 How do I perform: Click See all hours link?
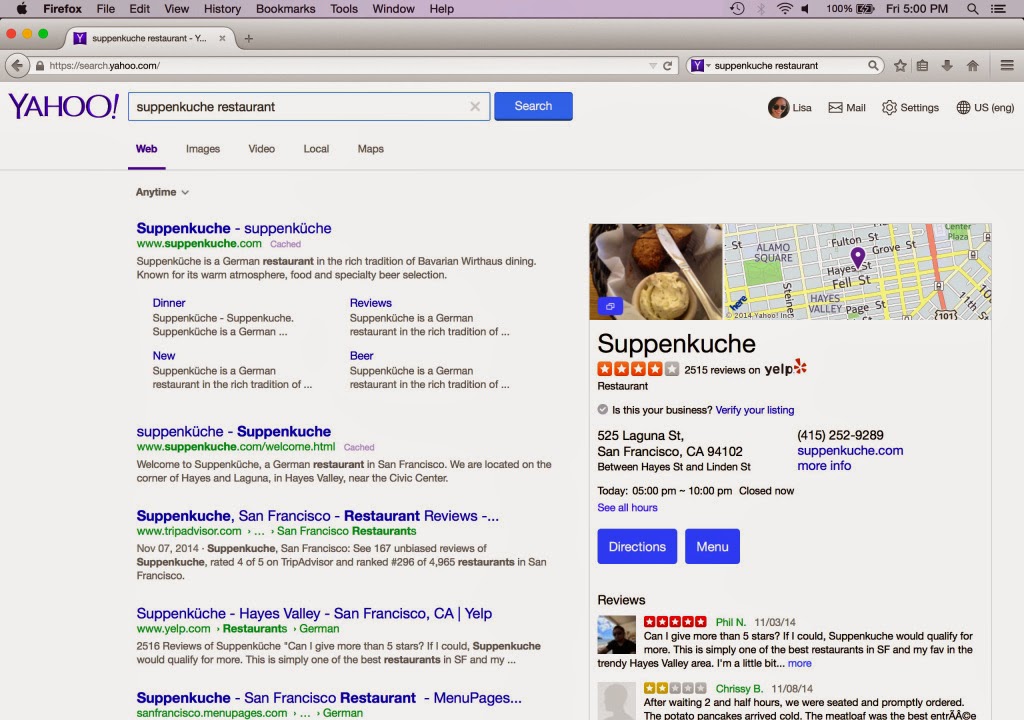click(x=627, y=508)
